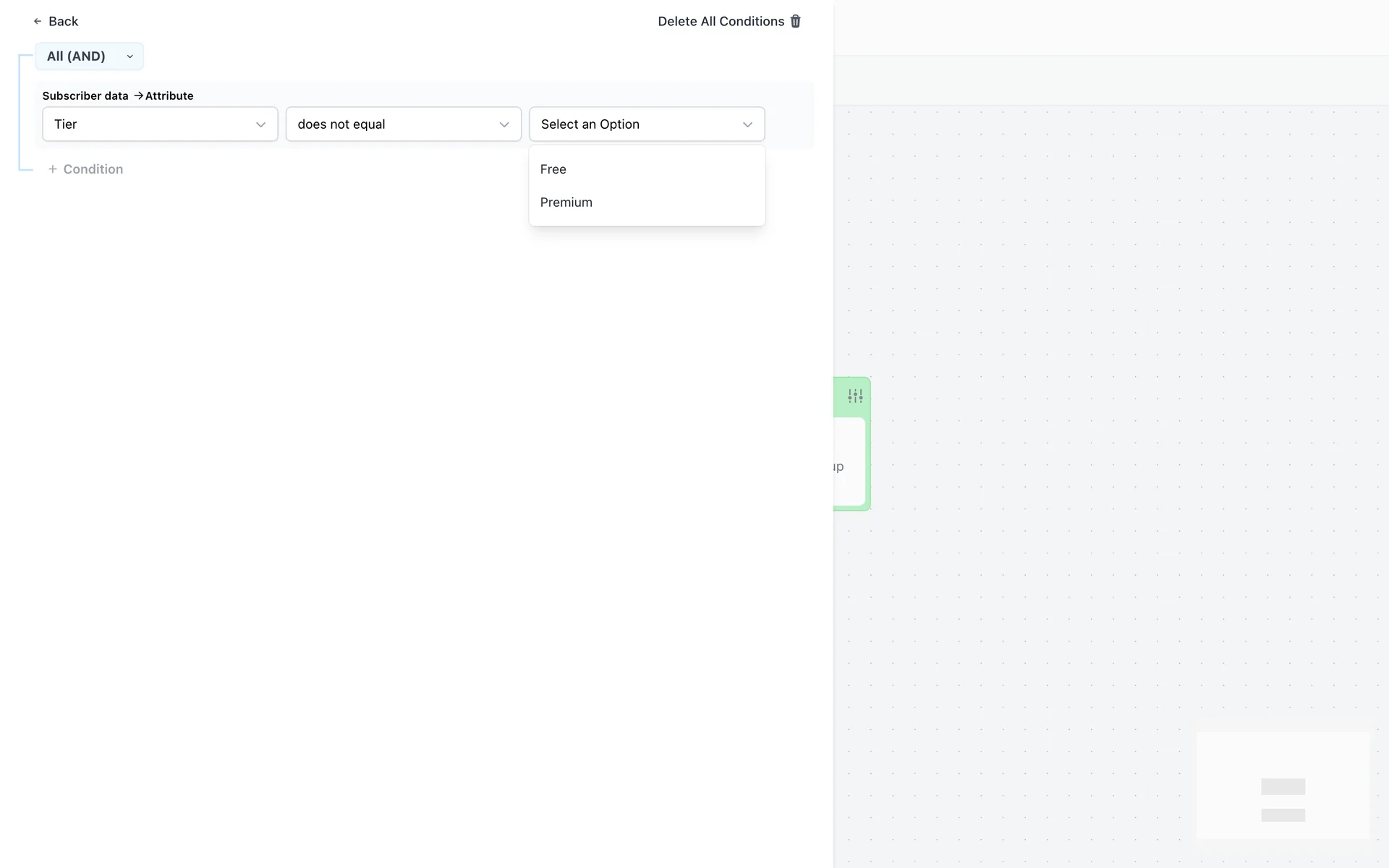
Task: Click the chevron in Tier field
Action: (x=260, y=124)
